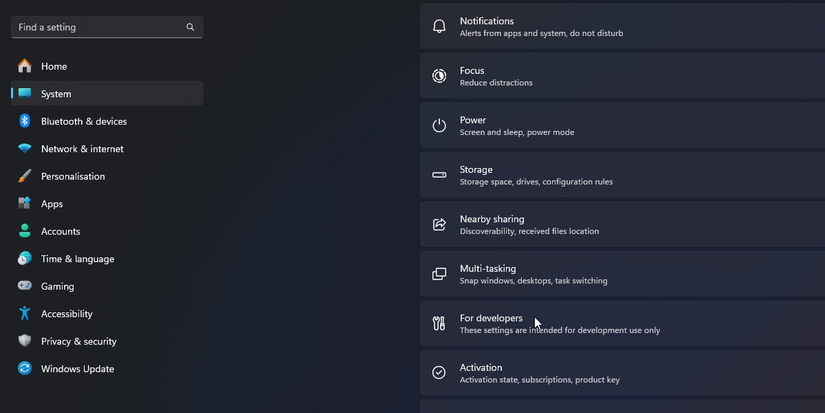Image resolution: width=825 pixels, height=413 pixels.
Task: Click the Nearby sharing icon
Action: click(439, 225)
